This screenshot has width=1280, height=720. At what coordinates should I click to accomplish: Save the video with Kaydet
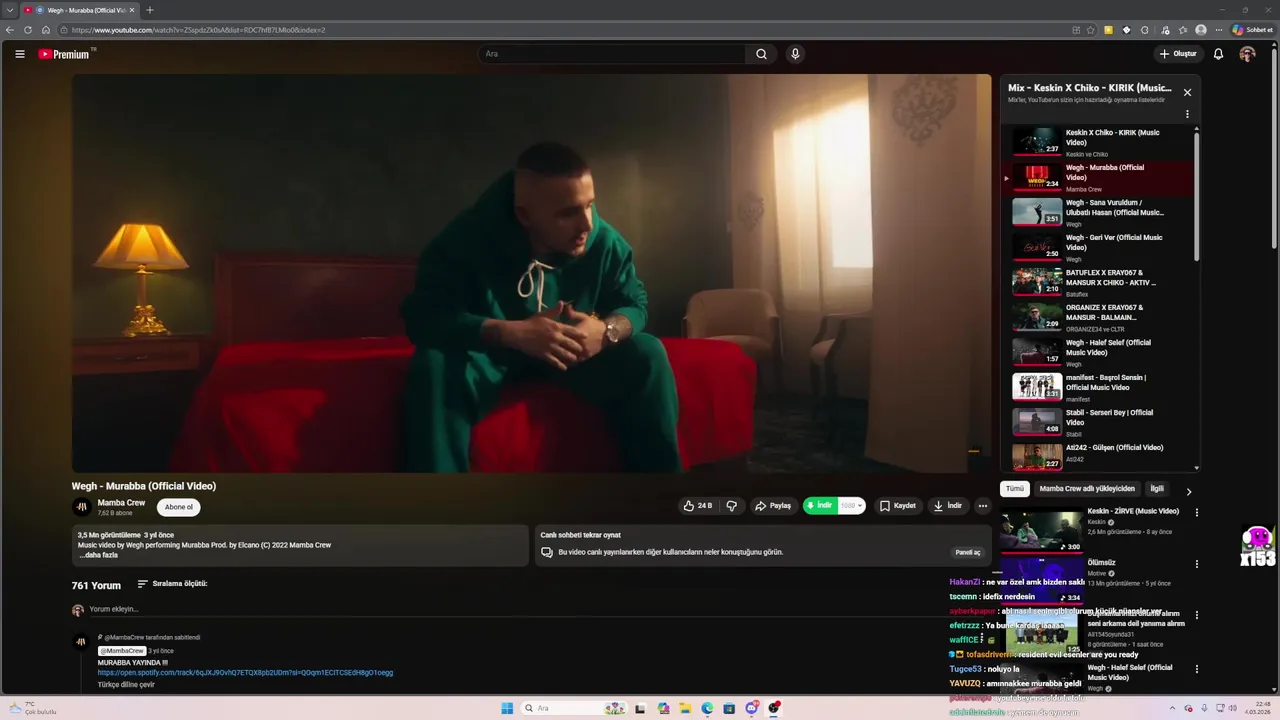click(898, 506)
